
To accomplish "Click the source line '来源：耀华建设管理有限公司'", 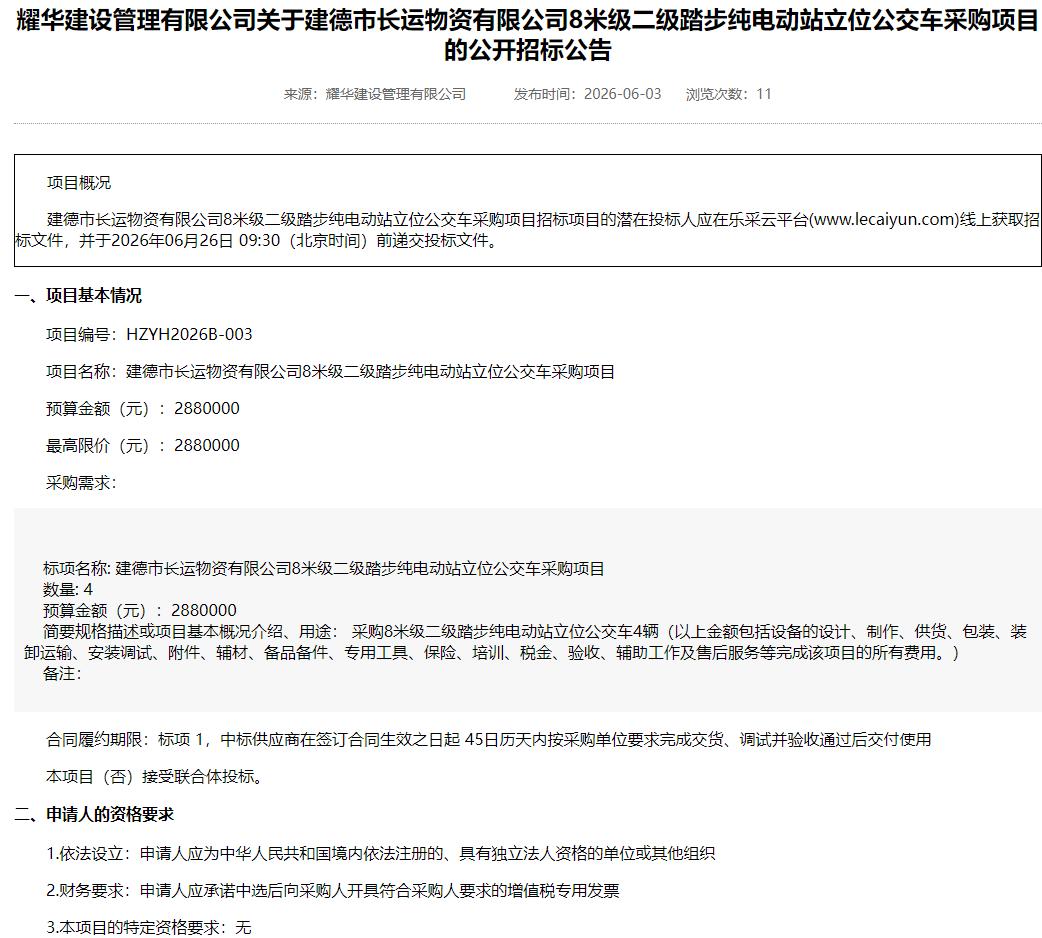I will (375, 94).
